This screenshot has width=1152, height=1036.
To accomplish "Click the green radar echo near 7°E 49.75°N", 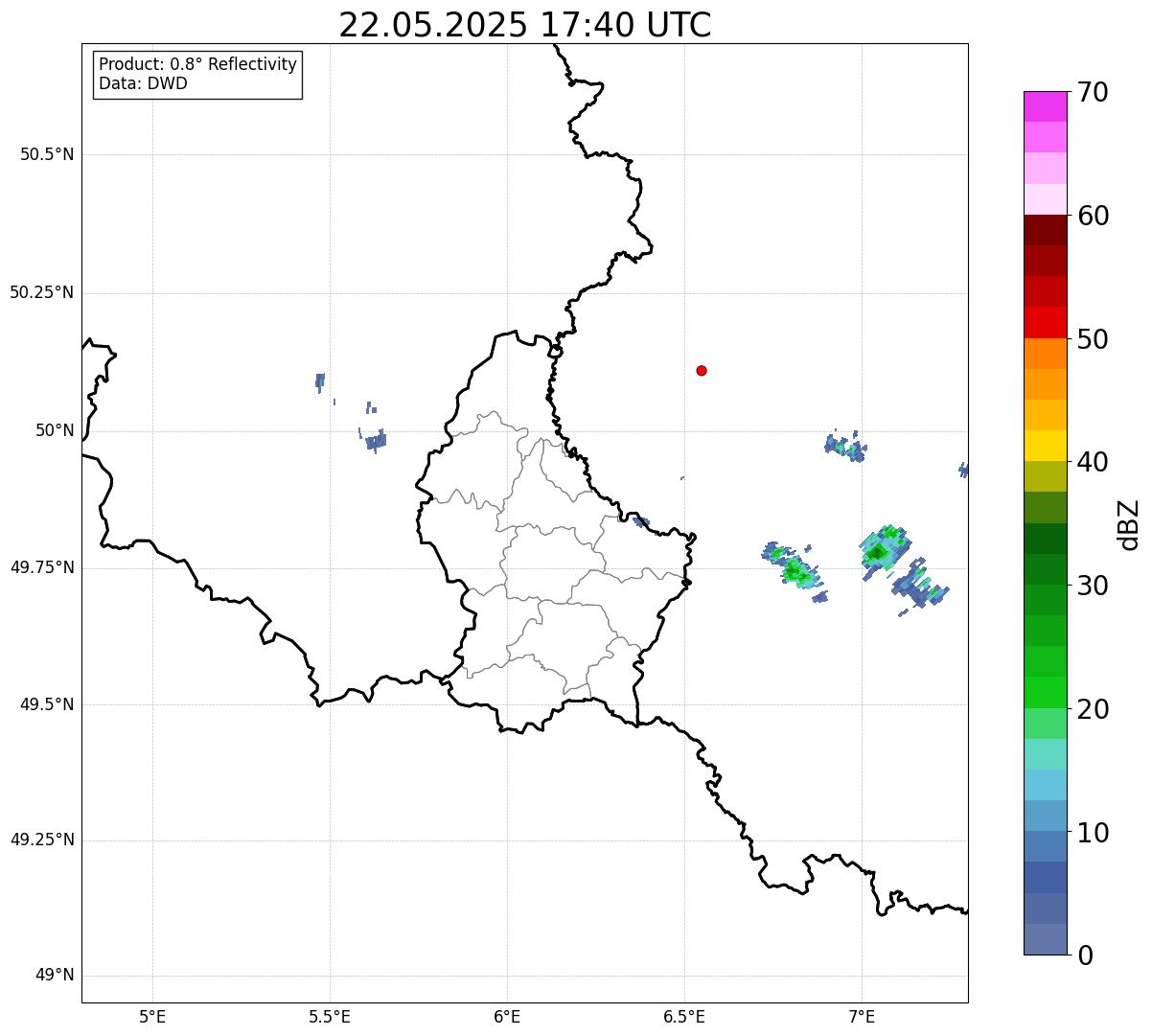I will click(883, 550).
